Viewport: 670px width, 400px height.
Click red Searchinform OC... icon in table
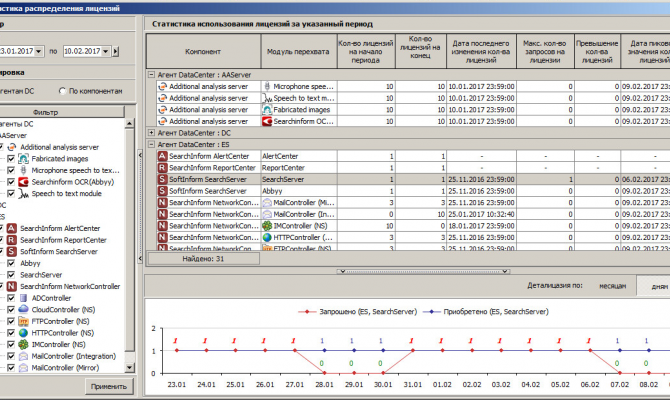(267, 121)
